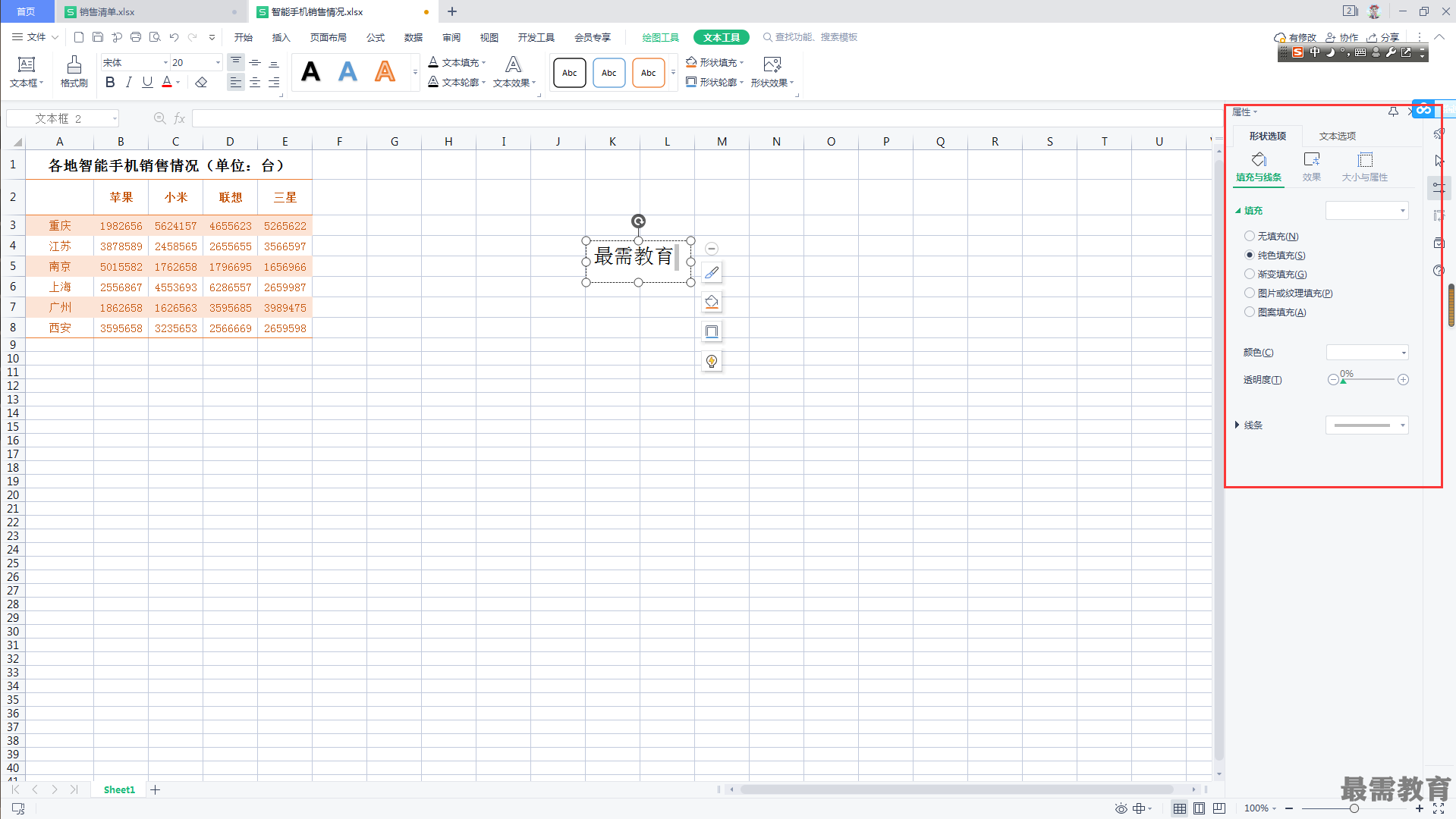Click the shape fill bucket beside text box
The width and height of the screenshot is (1456, 819).
click(712, 302)
